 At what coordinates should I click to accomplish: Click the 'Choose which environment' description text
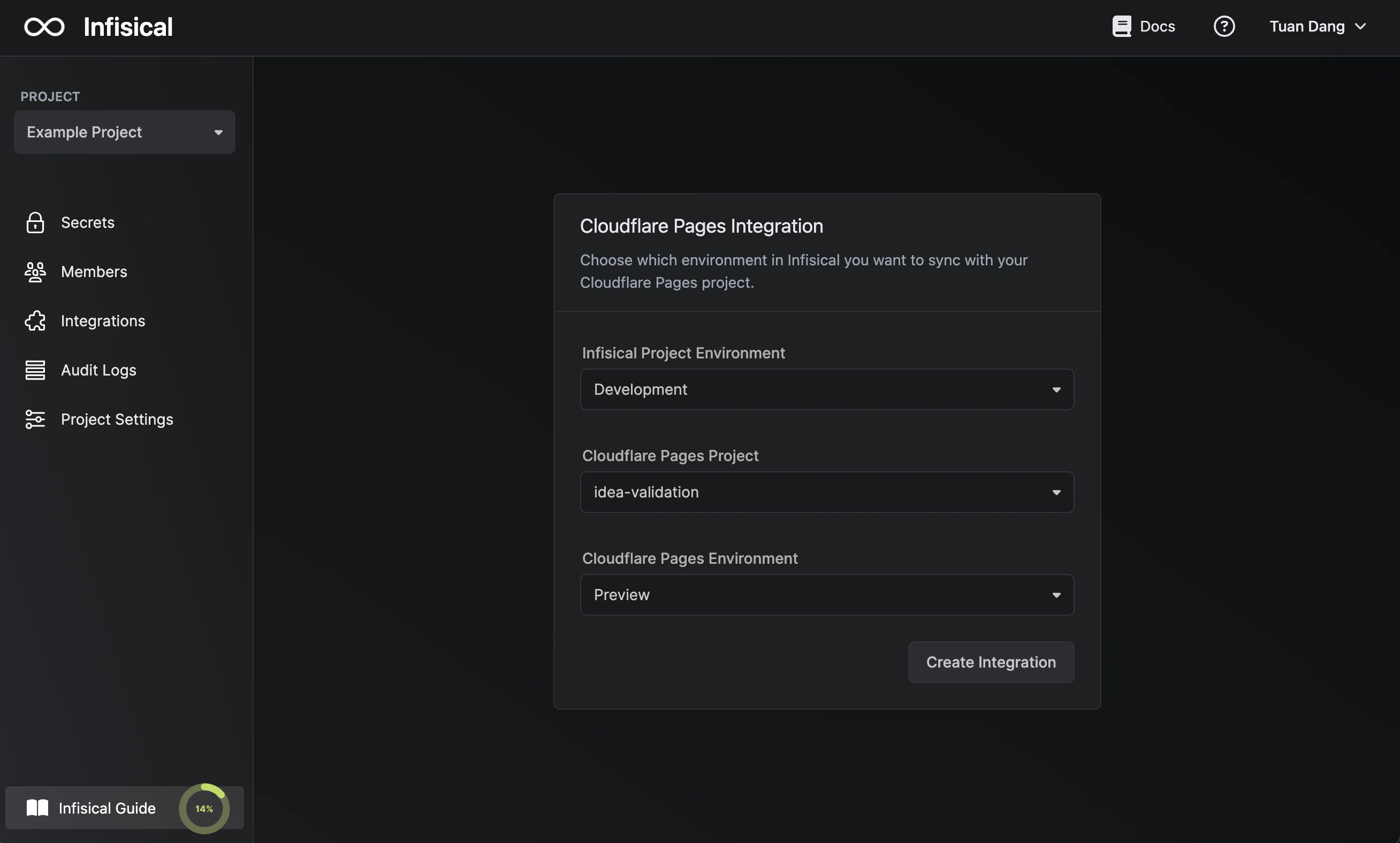tap(803, 271)
